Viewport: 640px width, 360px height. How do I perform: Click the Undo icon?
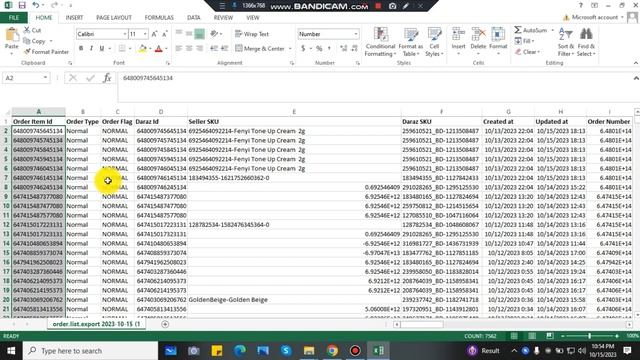click(36, 5)
